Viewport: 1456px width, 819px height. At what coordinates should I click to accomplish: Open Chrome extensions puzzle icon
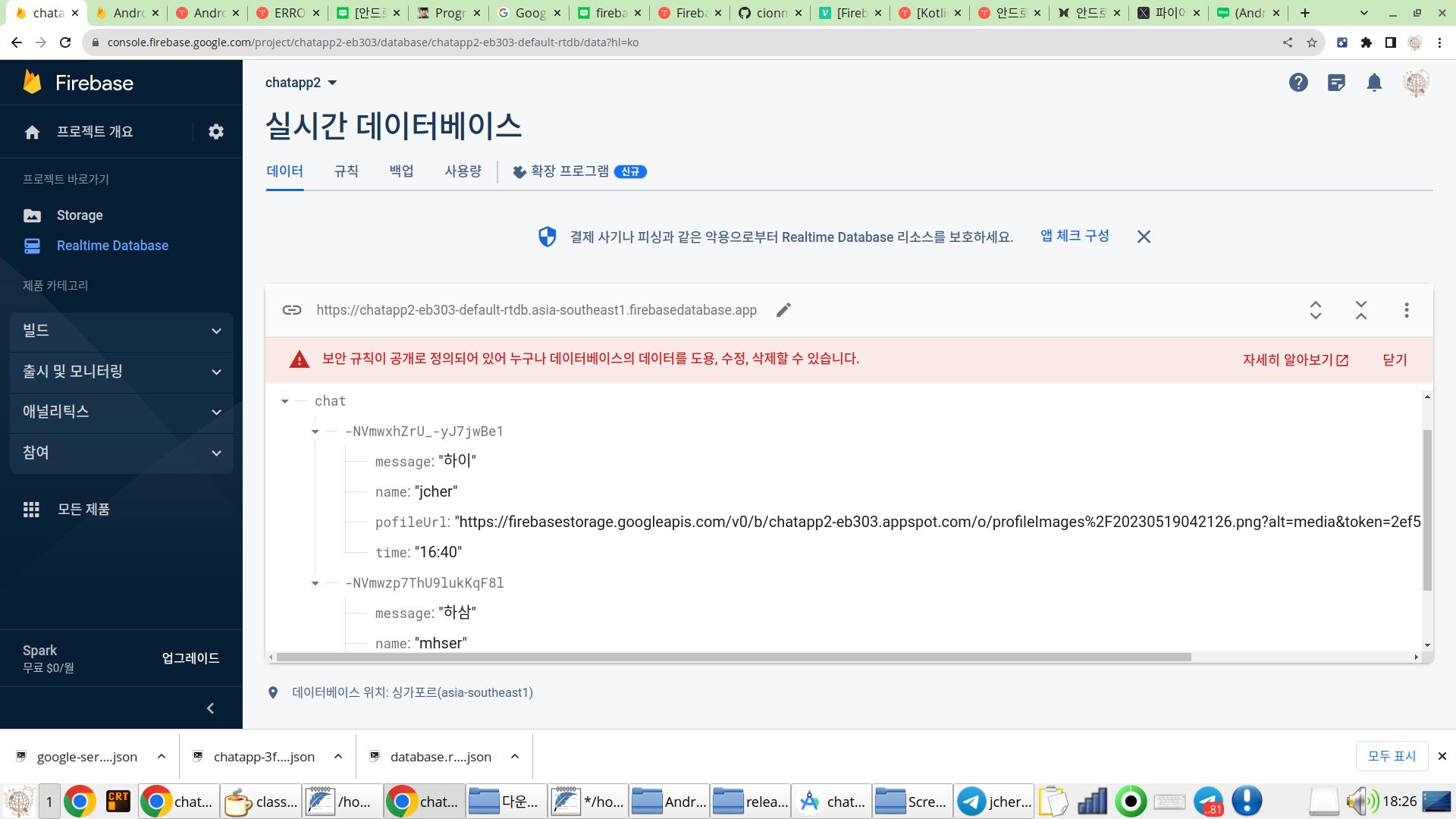click(1367, 42)
